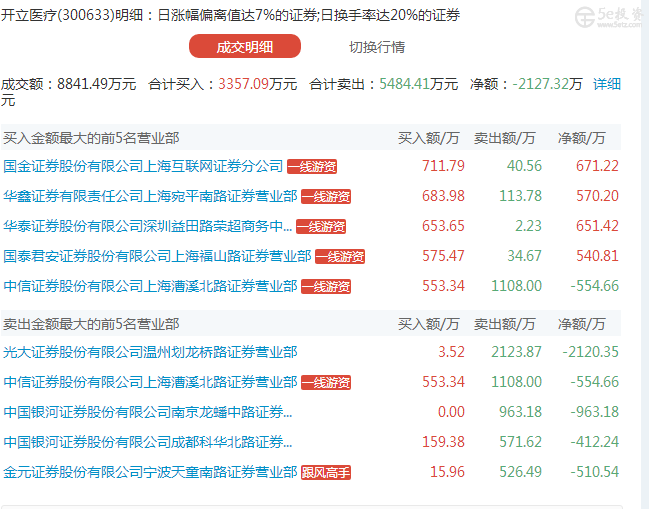Click net amount -2120.35
The height and width of the screenshot is (509, 649).
[x=591, y=352]
